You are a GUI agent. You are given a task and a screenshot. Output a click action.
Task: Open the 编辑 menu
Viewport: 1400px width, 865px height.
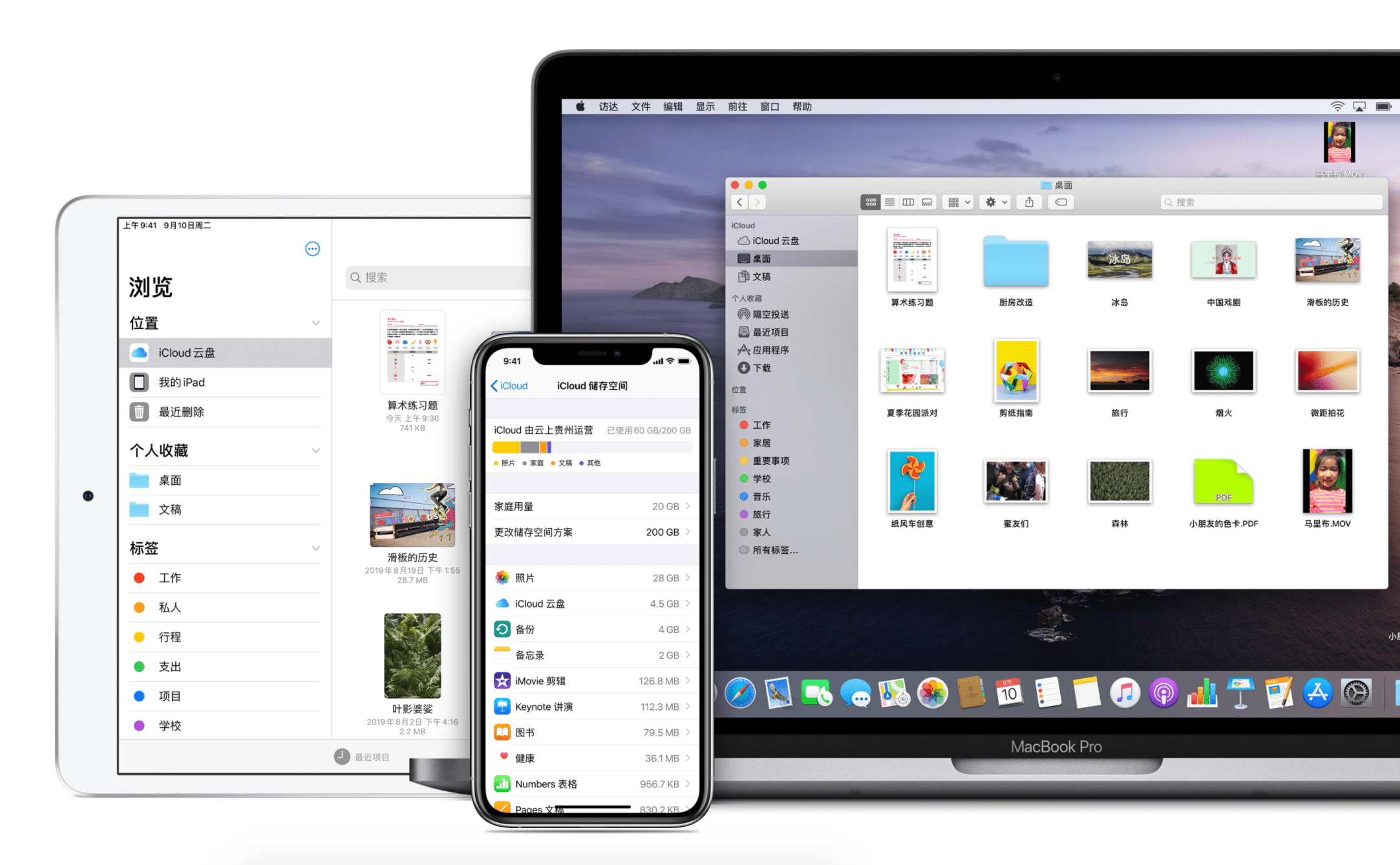pyautogui.click(x=673, y=107)
